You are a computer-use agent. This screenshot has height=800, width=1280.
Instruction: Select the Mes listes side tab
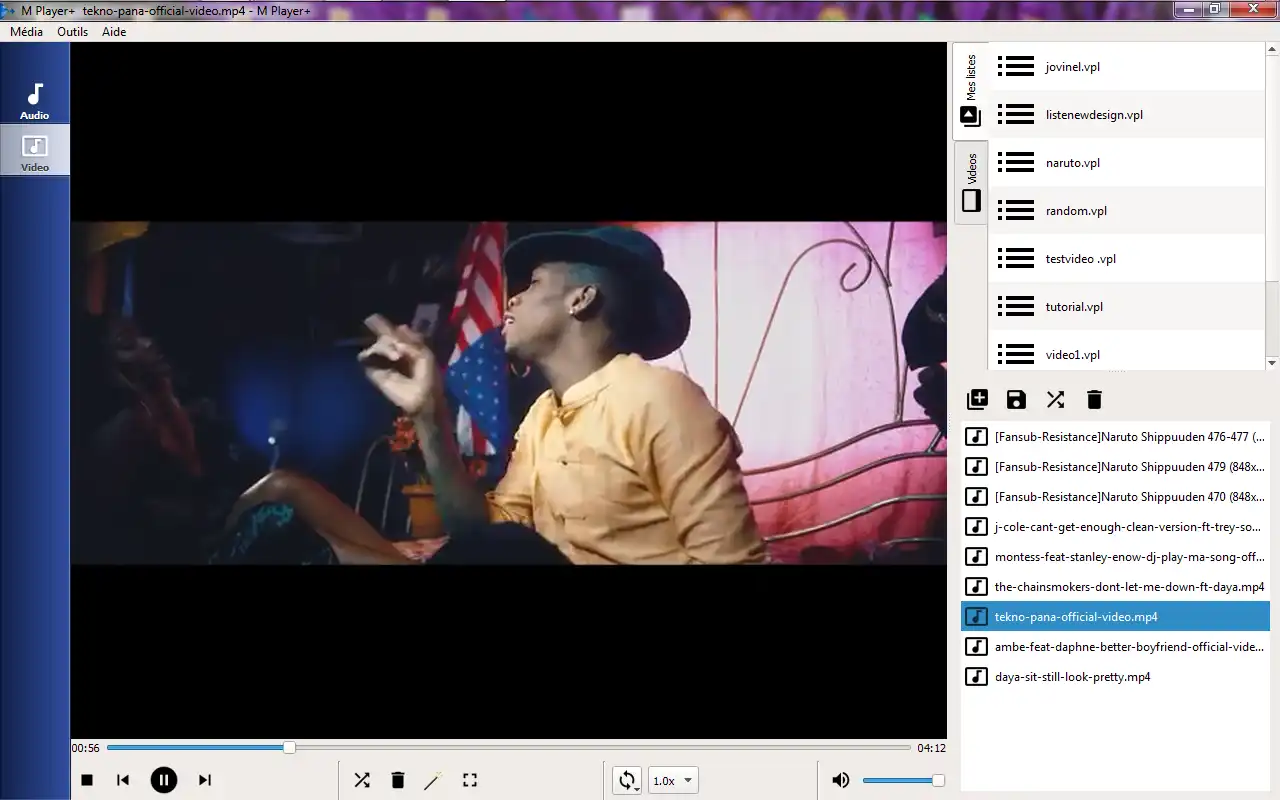(x=970, y=91)
